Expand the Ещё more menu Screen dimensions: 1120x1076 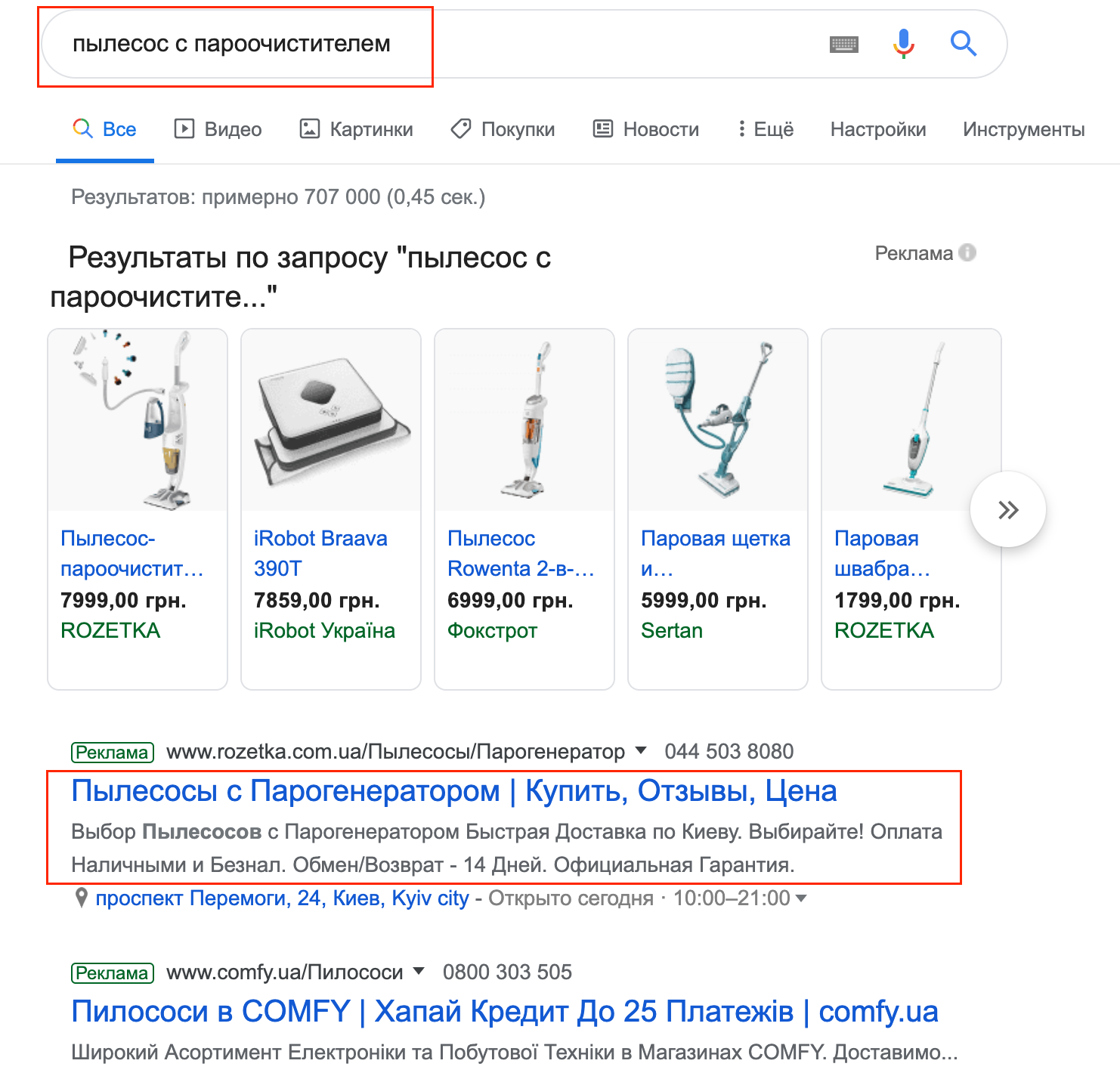click(766, 129)
